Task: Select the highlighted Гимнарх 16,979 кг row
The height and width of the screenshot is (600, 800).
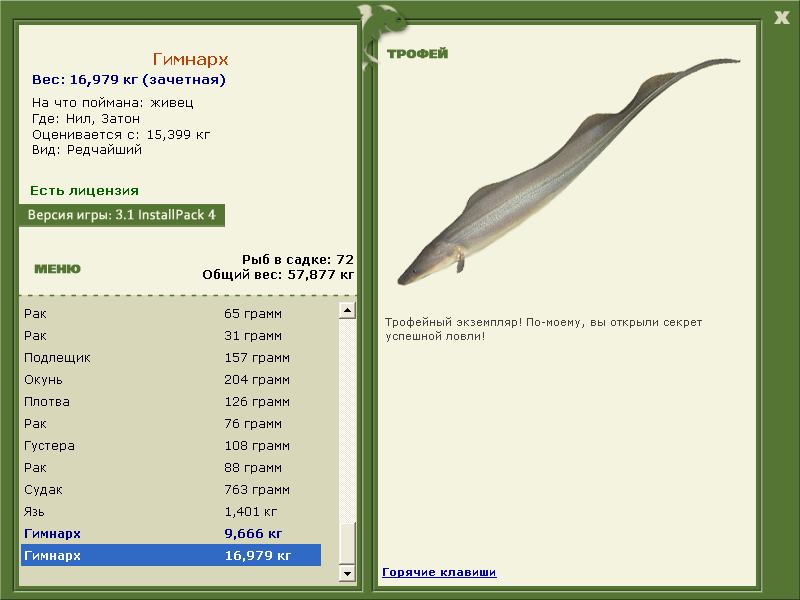Action: (170, 556)
